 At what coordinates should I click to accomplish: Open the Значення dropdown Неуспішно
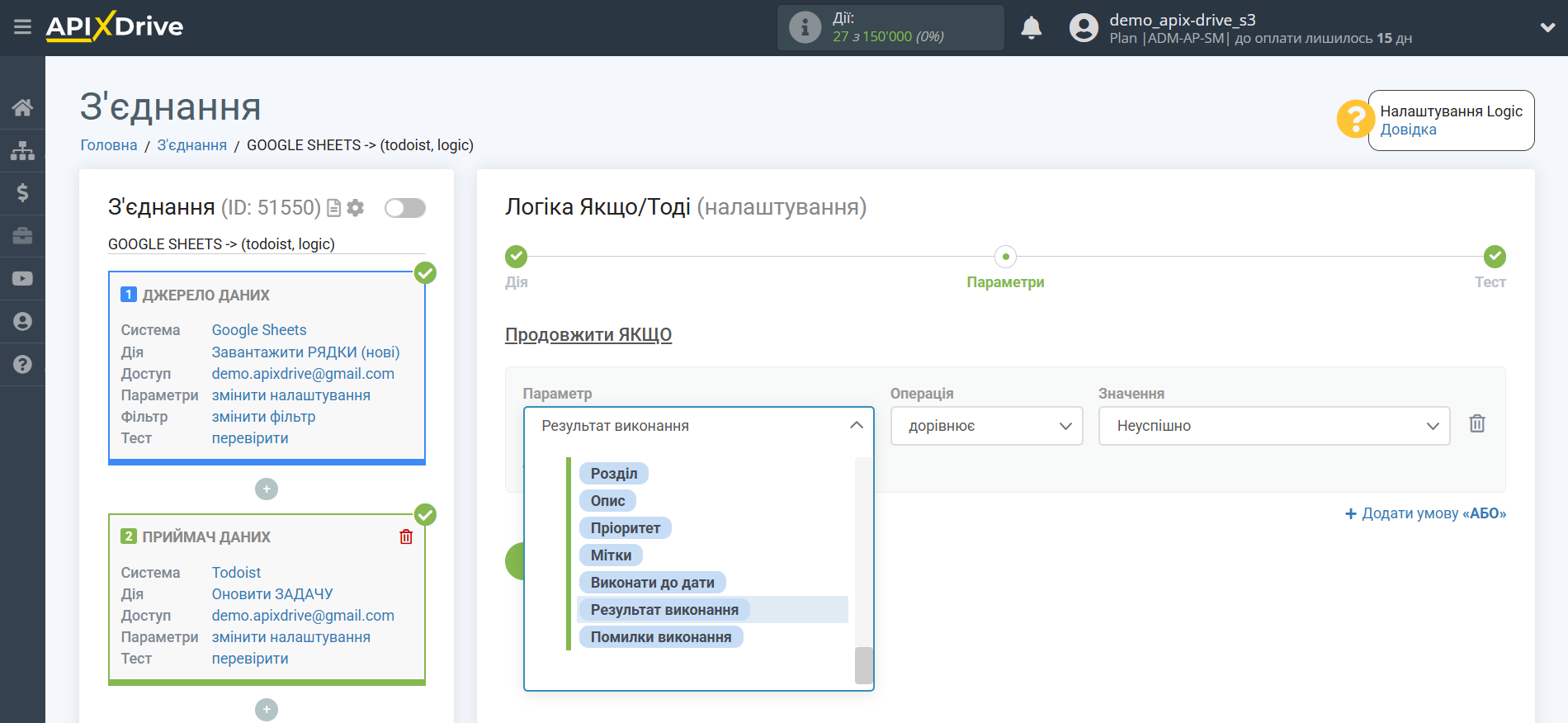[x=1274, y=426]
